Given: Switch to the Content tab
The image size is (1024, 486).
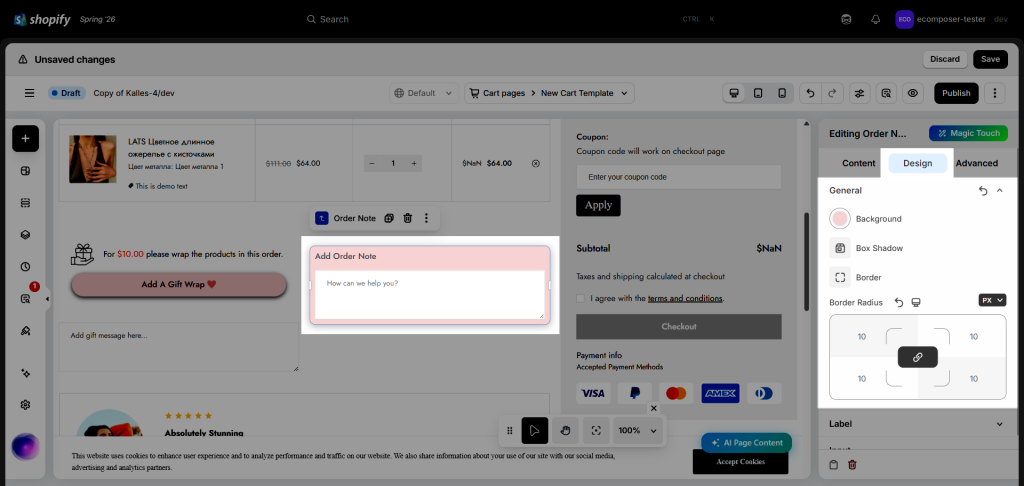Looking at the screenshot, I should [859, 163].
